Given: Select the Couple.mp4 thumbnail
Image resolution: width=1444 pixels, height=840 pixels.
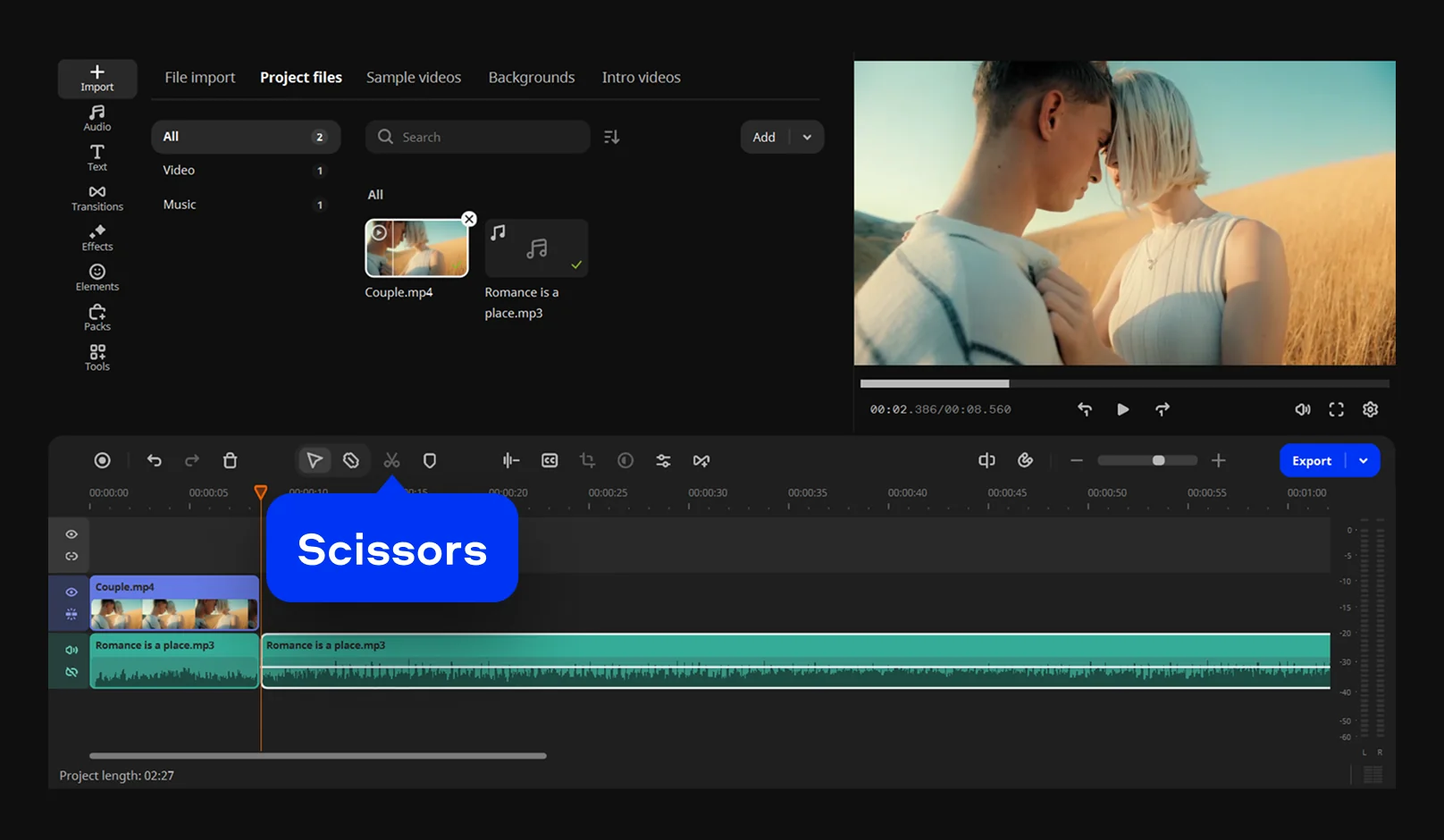Looking at the screenshot, I should 416,248.
